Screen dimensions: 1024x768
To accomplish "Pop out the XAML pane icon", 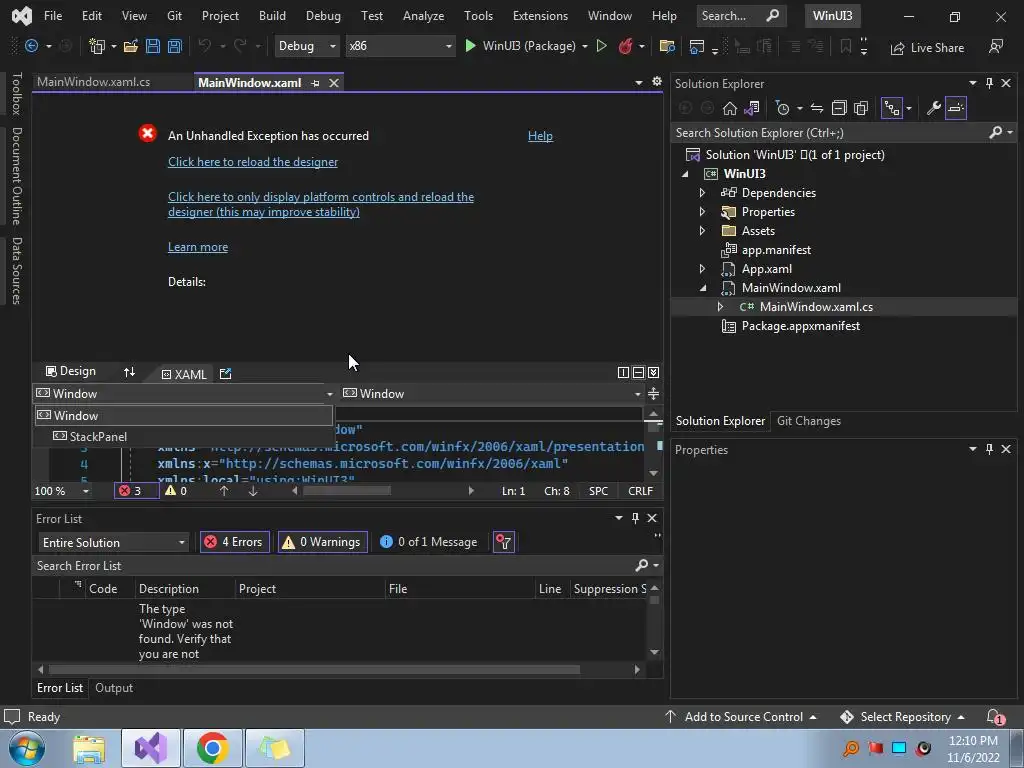I will point(225,374).
